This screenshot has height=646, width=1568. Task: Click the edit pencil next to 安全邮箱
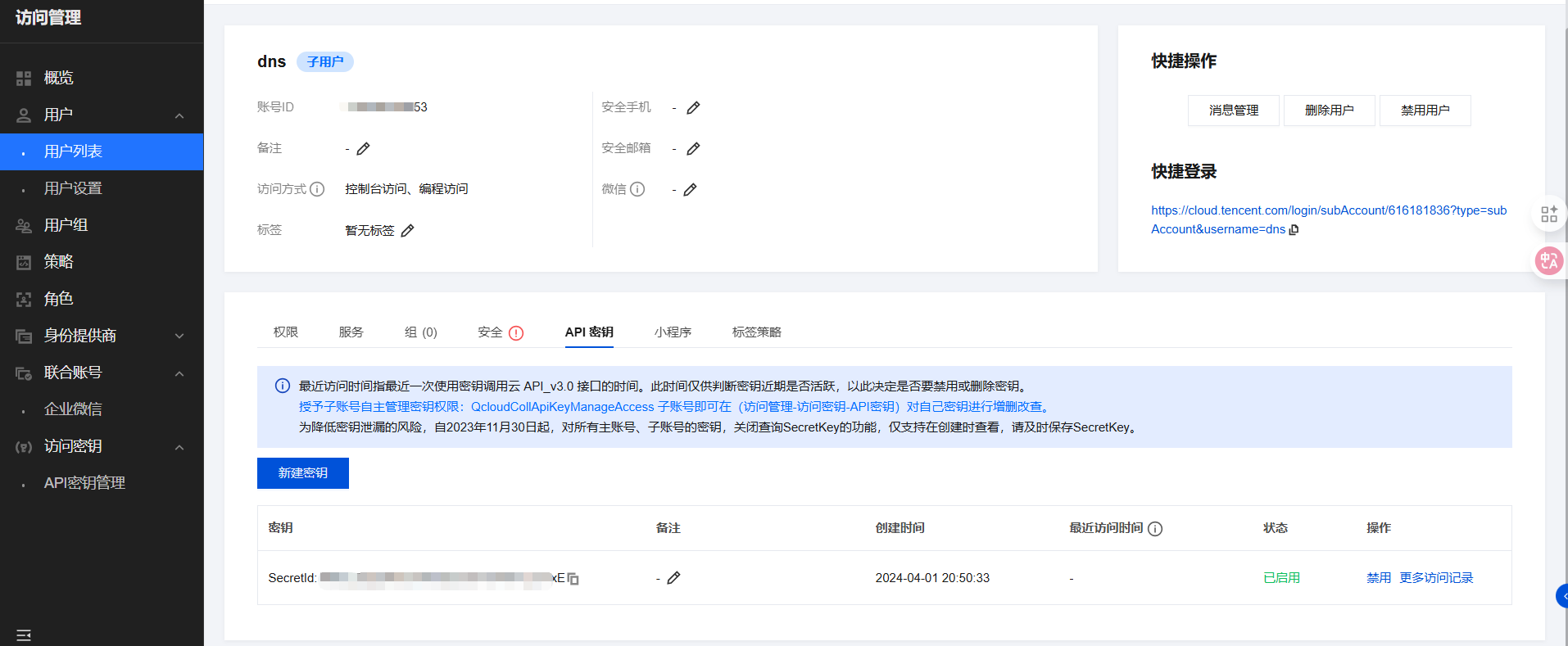pyautogui.click(x=693, y=149)
